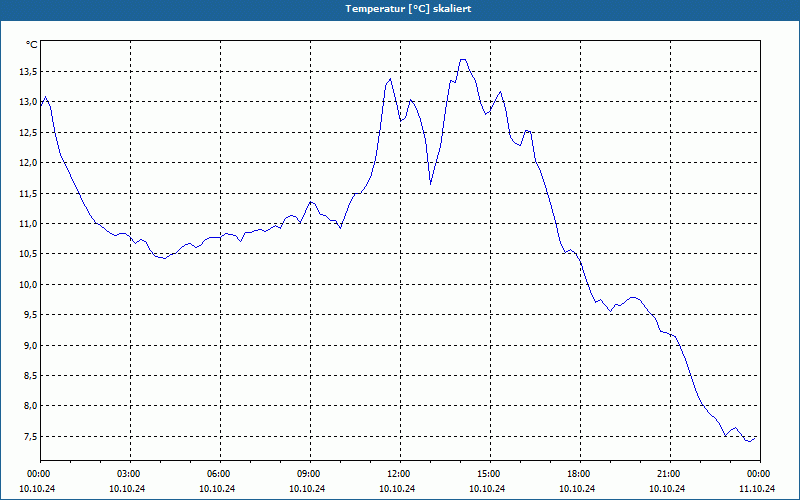The height and width of the screenshot is (500, 800).
Task: Click the title 'Temperatur [°C] skaliert'
Action: pos(408,9)
